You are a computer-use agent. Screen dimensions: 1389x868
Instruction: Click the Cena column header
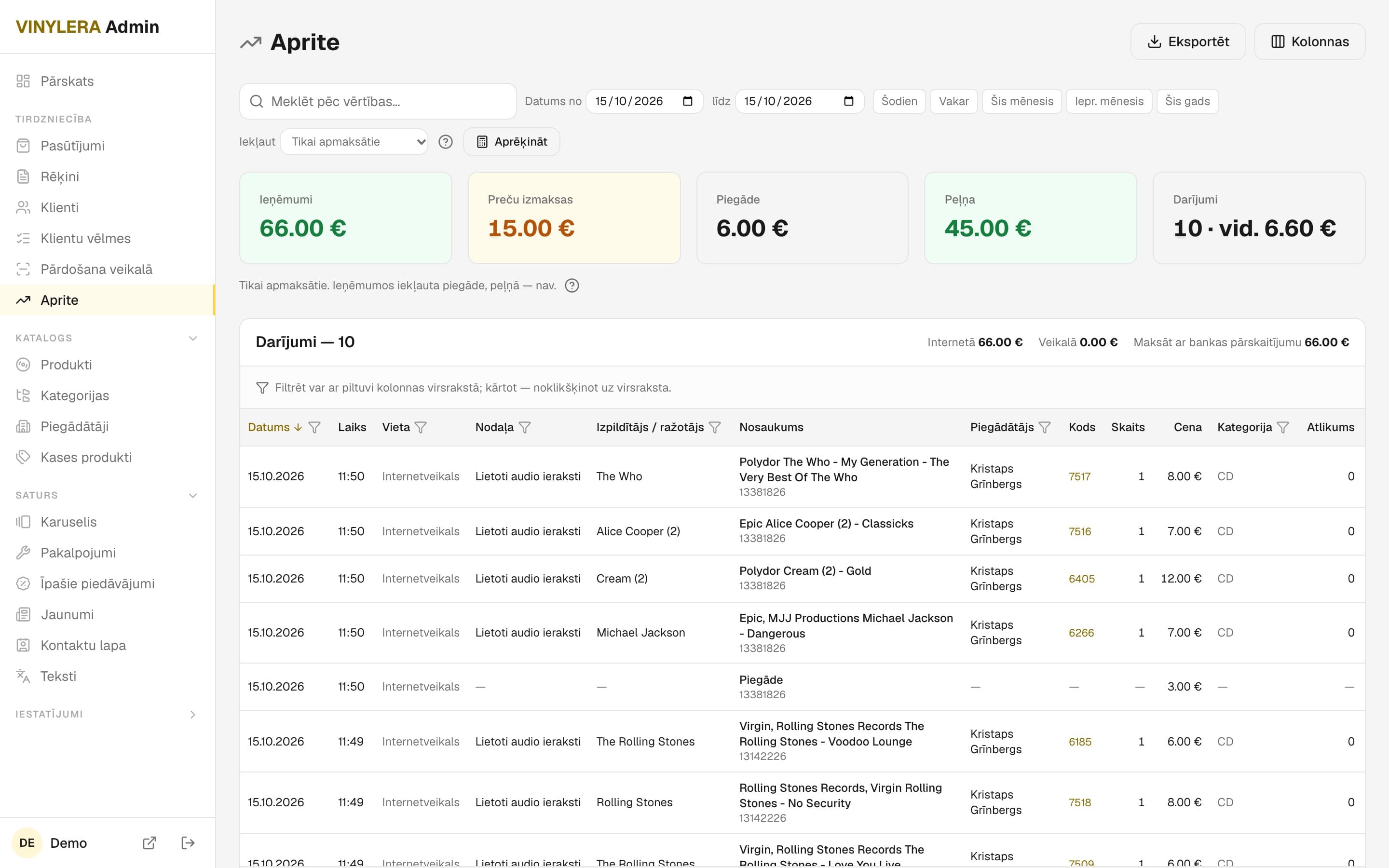1187,427
